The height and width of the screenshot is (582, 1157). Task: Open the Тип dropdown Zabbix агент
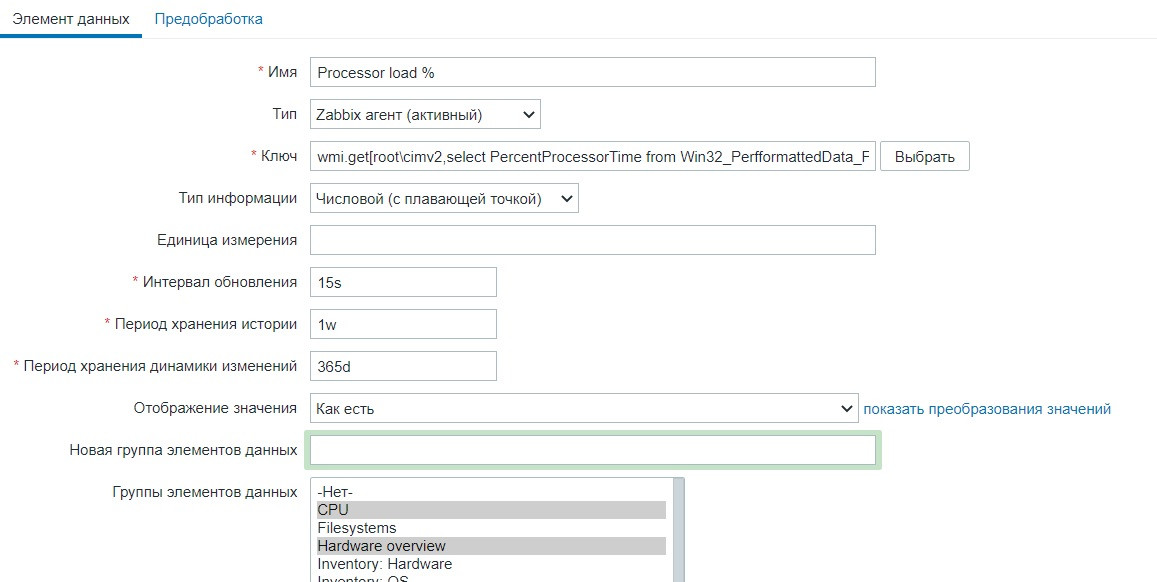[x=425, y=114]
